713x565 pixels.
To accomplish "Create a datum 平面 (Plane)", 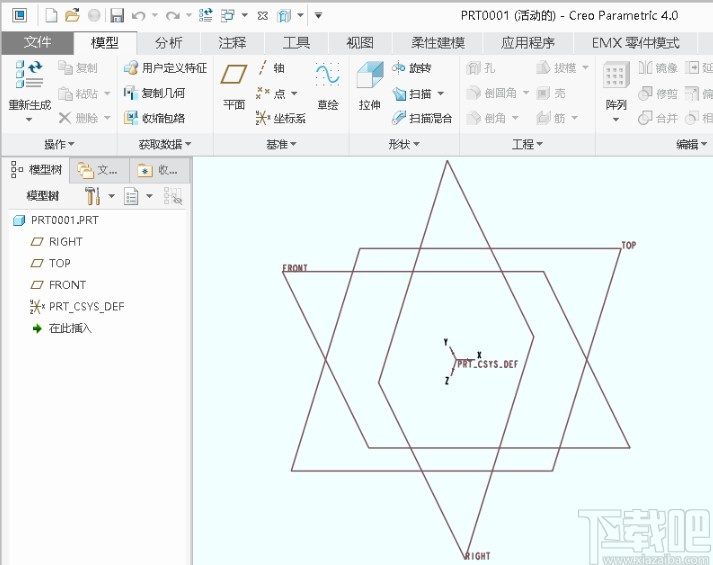I will tap(234, 86).
